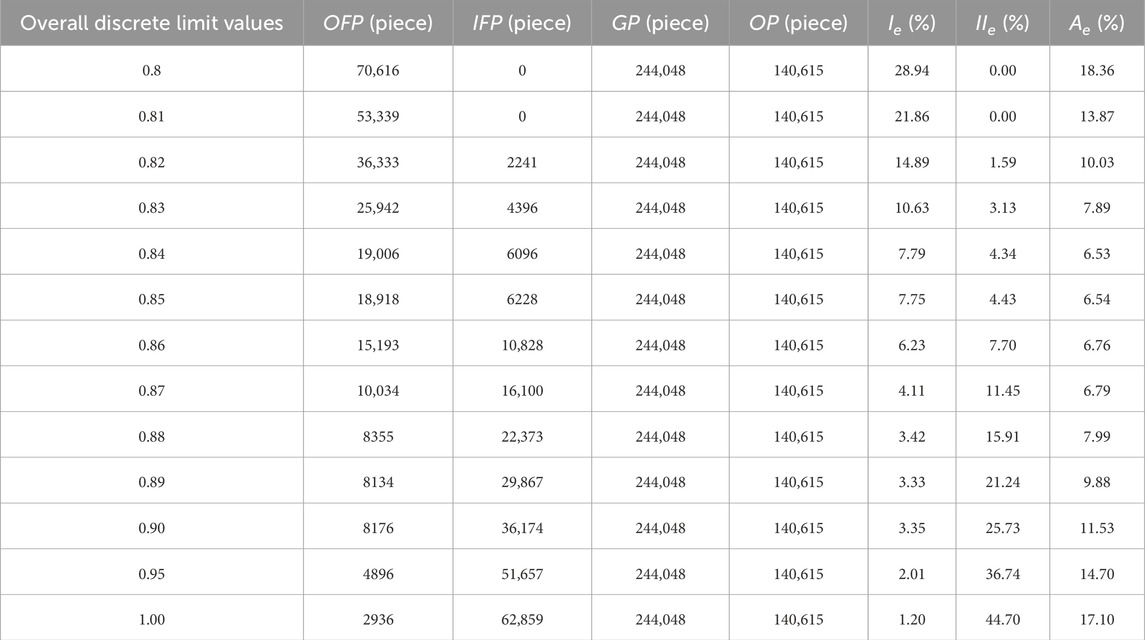
Task: Click the 'Overall discrete limit values' column header
Action: click(x=151, y=23)
